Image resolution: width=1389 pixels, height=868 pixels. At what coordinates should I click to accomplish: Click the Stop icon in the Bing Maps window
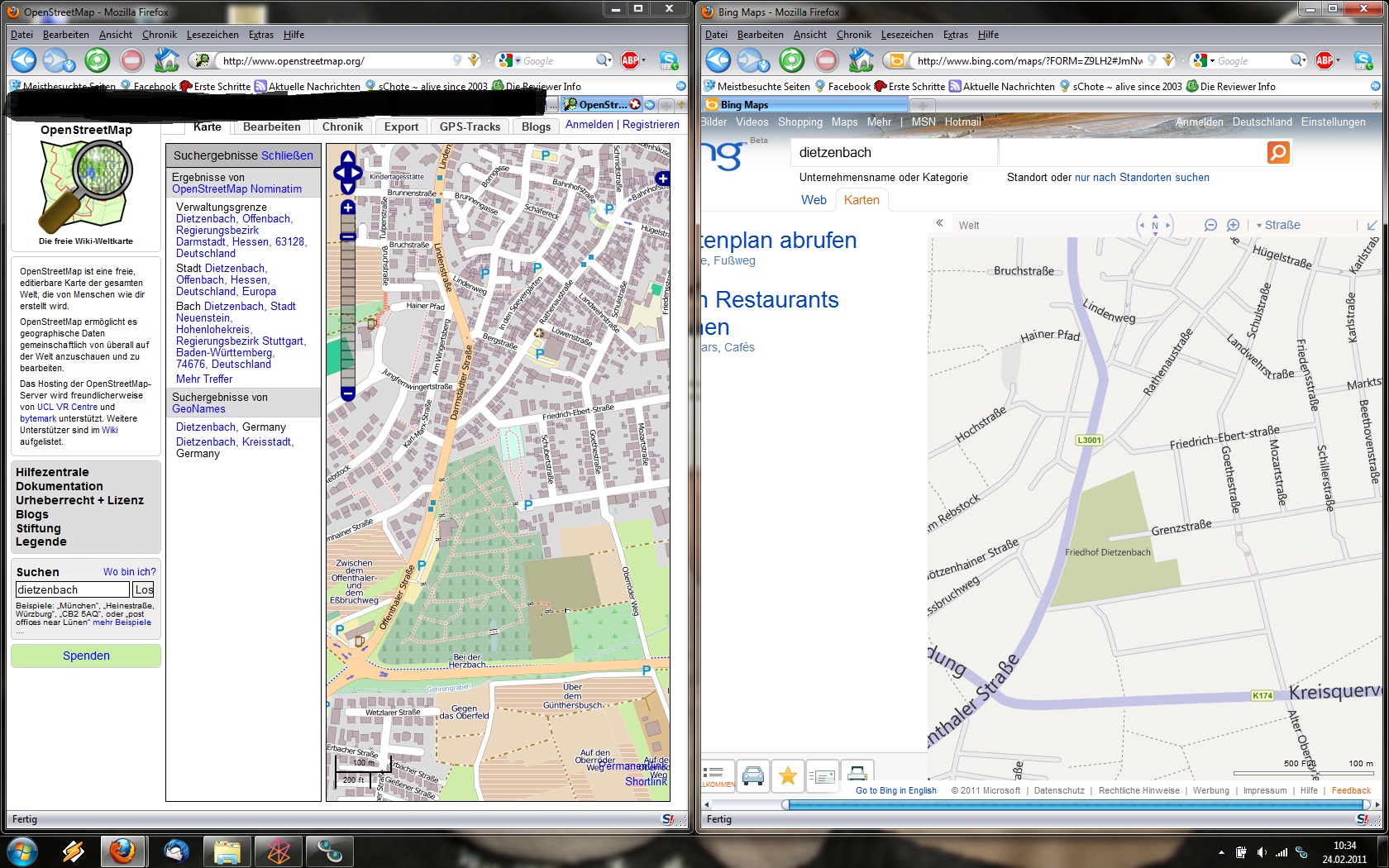pyautogui.click(x=827, y=60)
